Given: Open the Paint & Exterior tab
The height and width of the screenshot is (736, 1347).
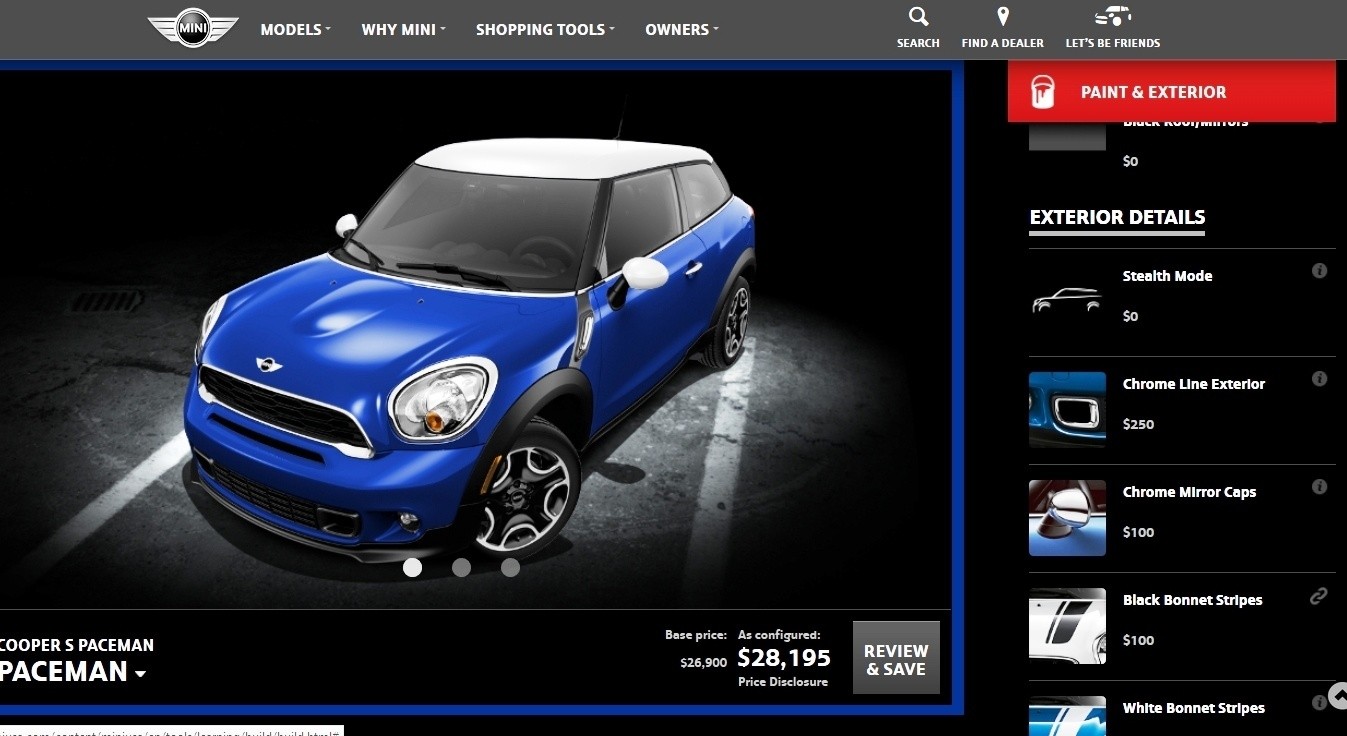Looking at the screenshot, I should pyautogui.click(x=1171, y=91).
